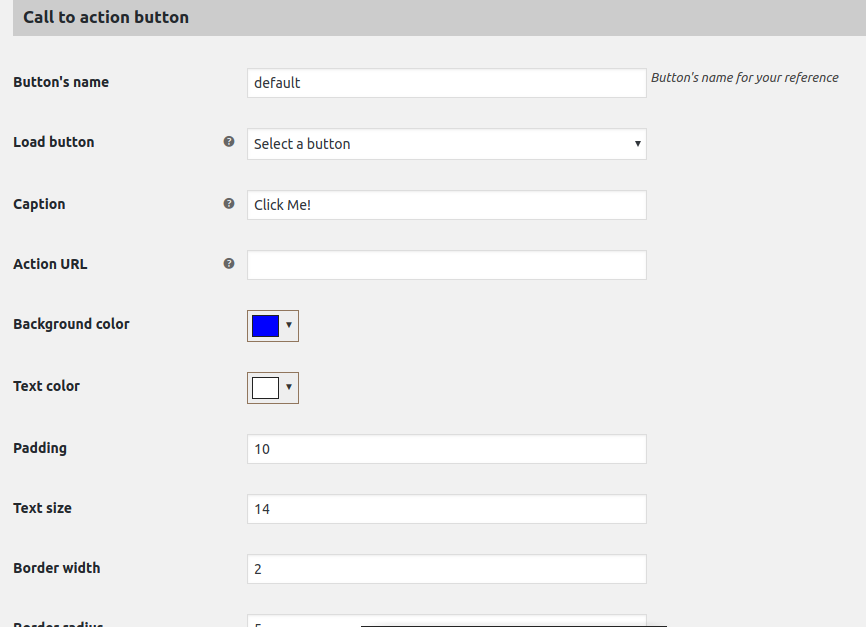Viewport: 866px width, 627px height.
Task: Expand the Background color picker arrow
Action: 289,325
